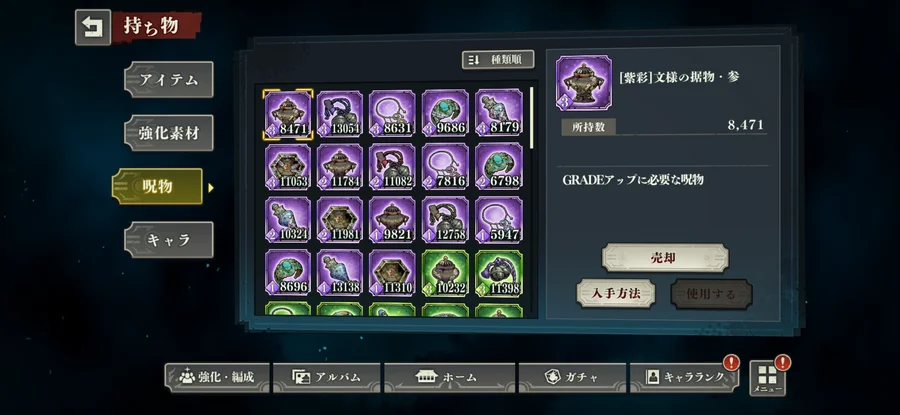Open the キャラ category tab
The image size is (900, 415).
[169, 239]
